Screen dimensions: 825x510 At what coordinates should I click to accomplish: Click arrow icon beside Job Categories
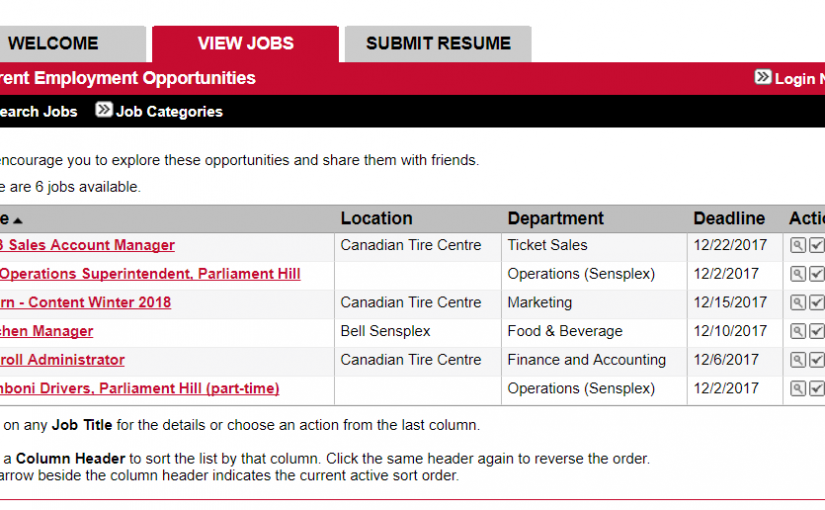(104, 111)
